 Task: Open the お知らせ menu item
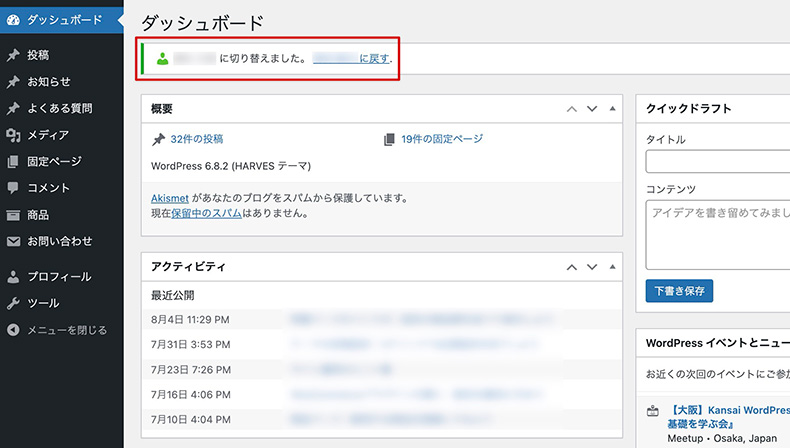coord(49,82)
